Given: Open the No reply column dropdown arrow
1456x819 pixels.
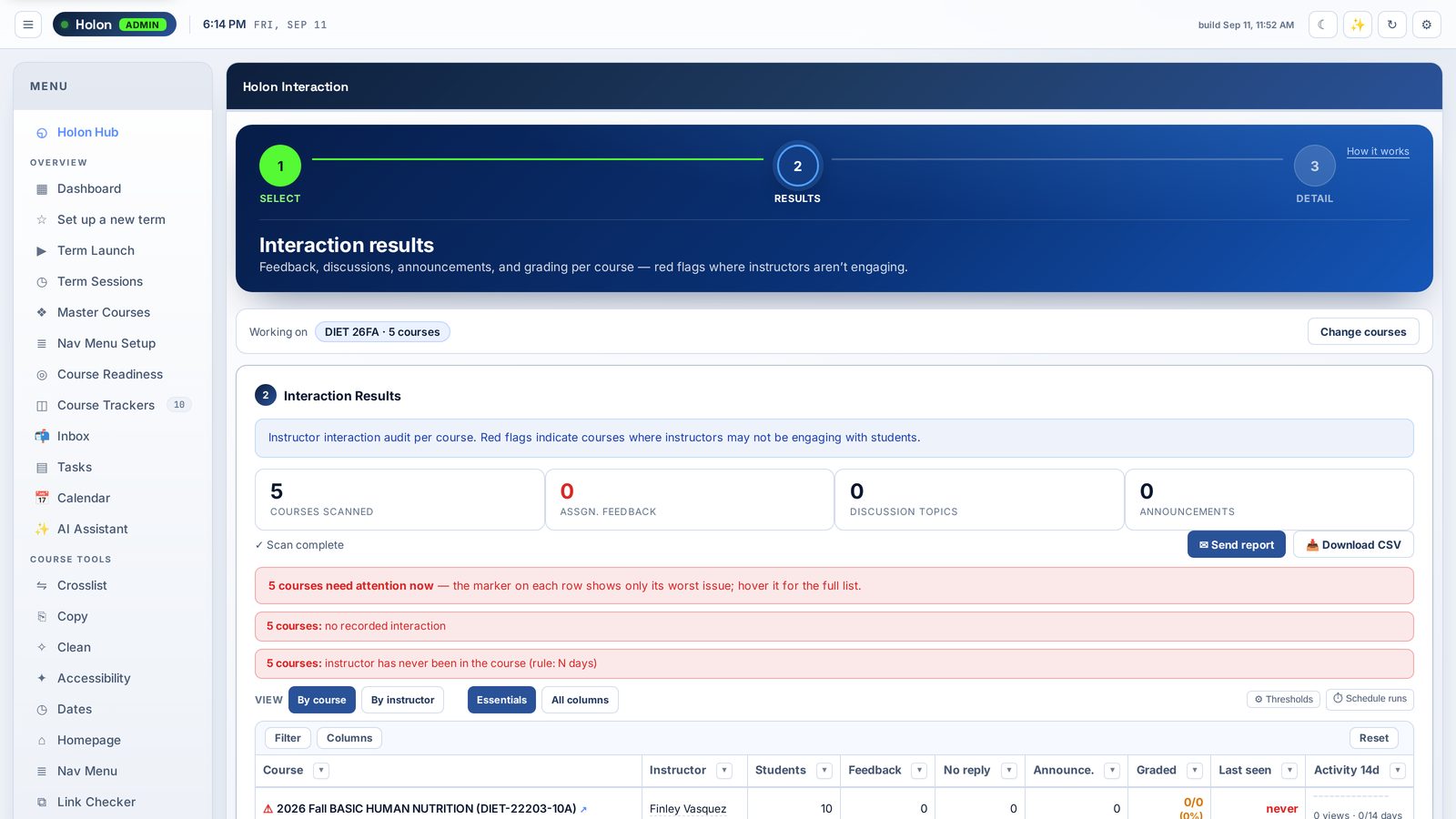Looking at the screenshot, I should (1008, 771).
